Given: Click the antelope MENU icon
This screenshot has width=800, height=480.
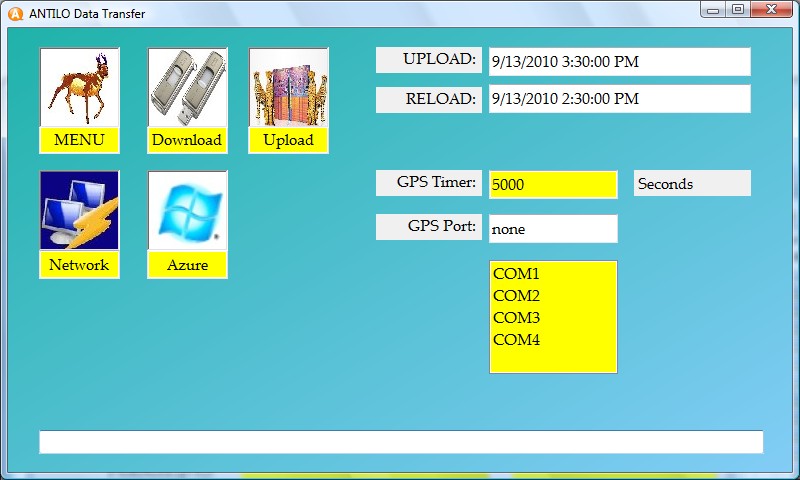Looking at the screenshot, I should [x=79, y=88].
